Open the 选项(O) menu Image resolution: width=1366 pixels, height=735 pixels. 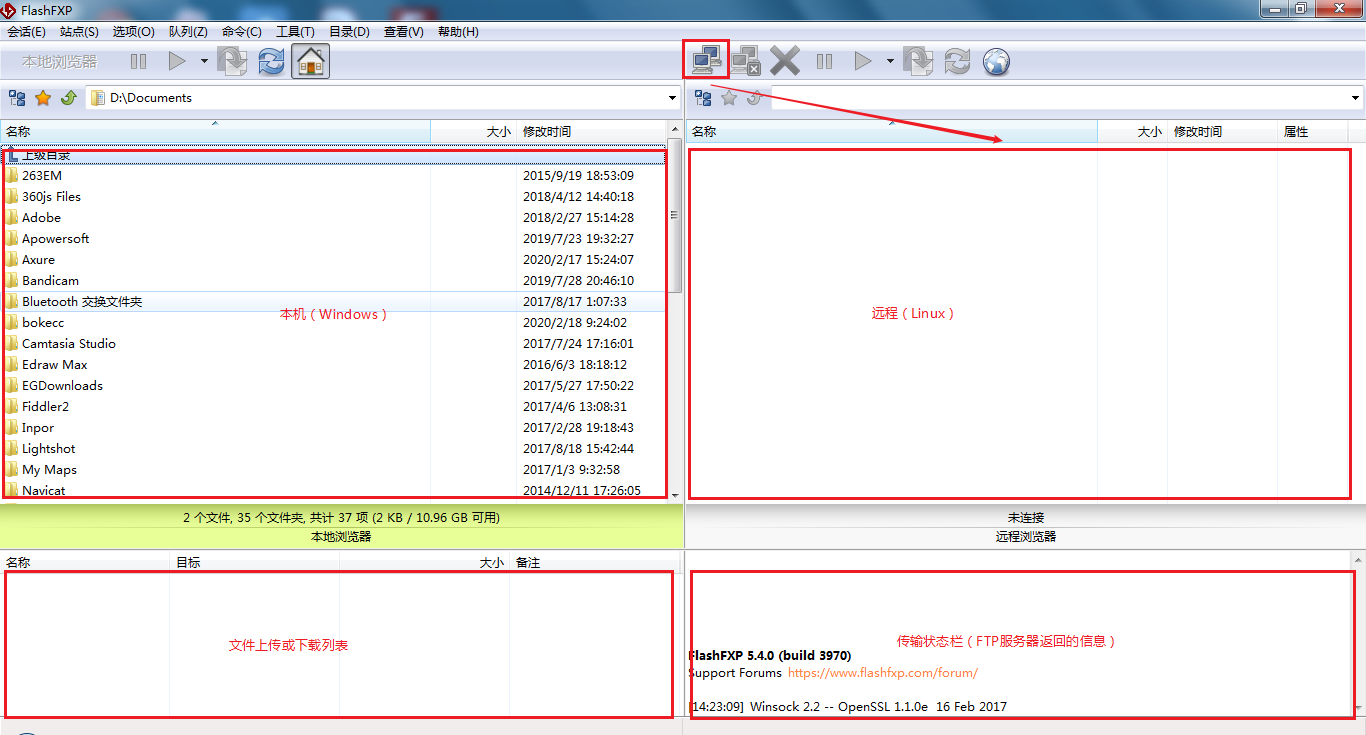pos(133,32)
